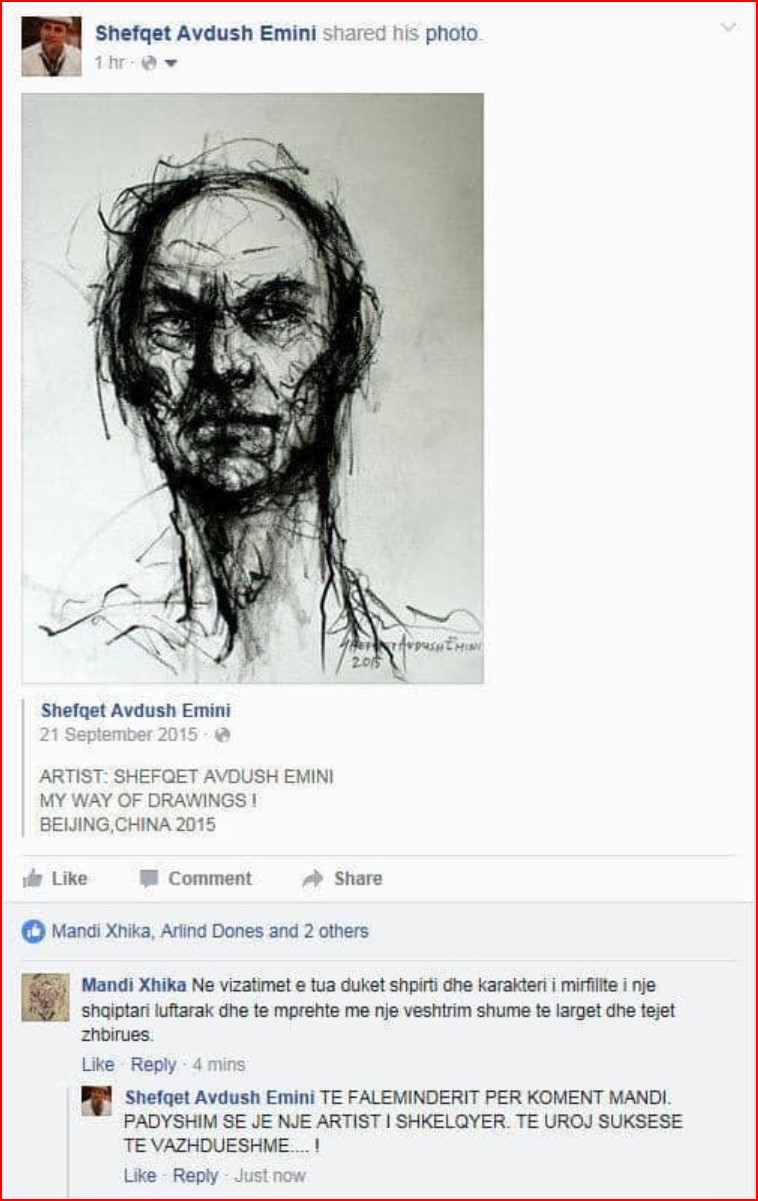Open Mandi Xhika's comment avatar
This screenshot has width=758, height=1201.
coord(46,997)
